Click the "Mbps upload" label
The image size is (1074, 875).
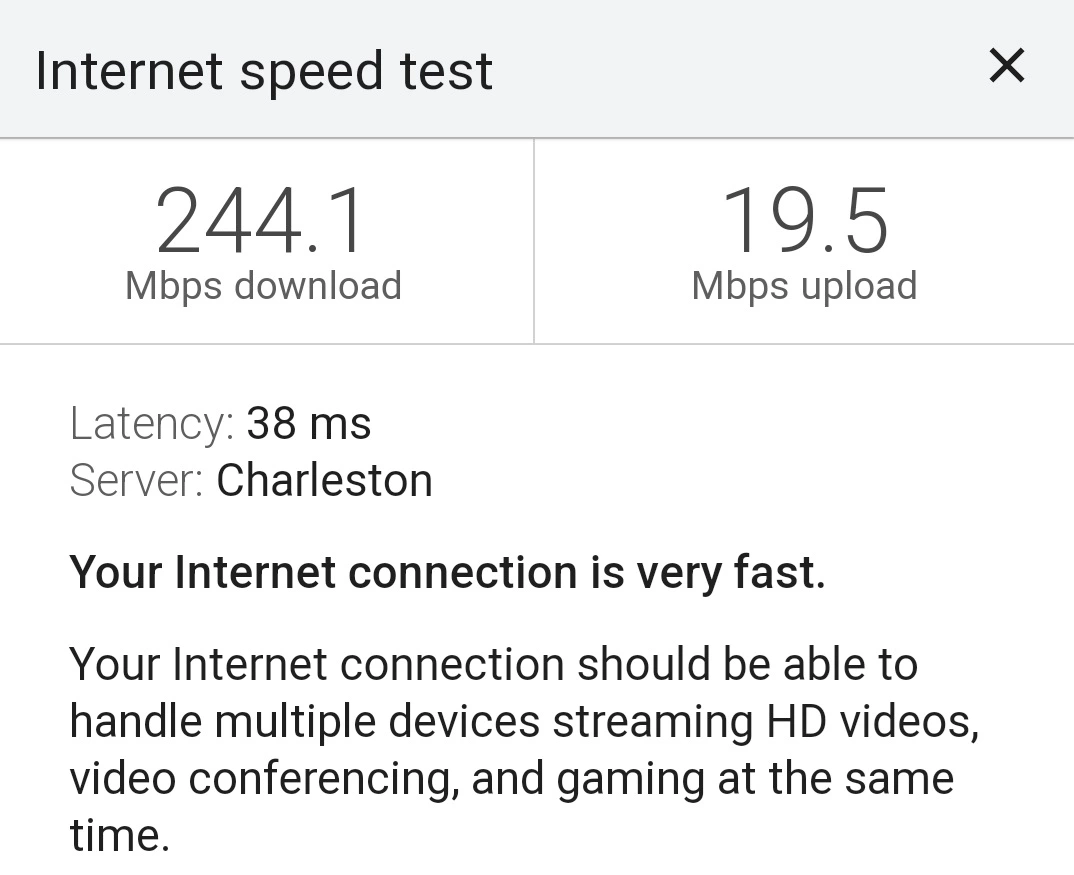(804, 286)
